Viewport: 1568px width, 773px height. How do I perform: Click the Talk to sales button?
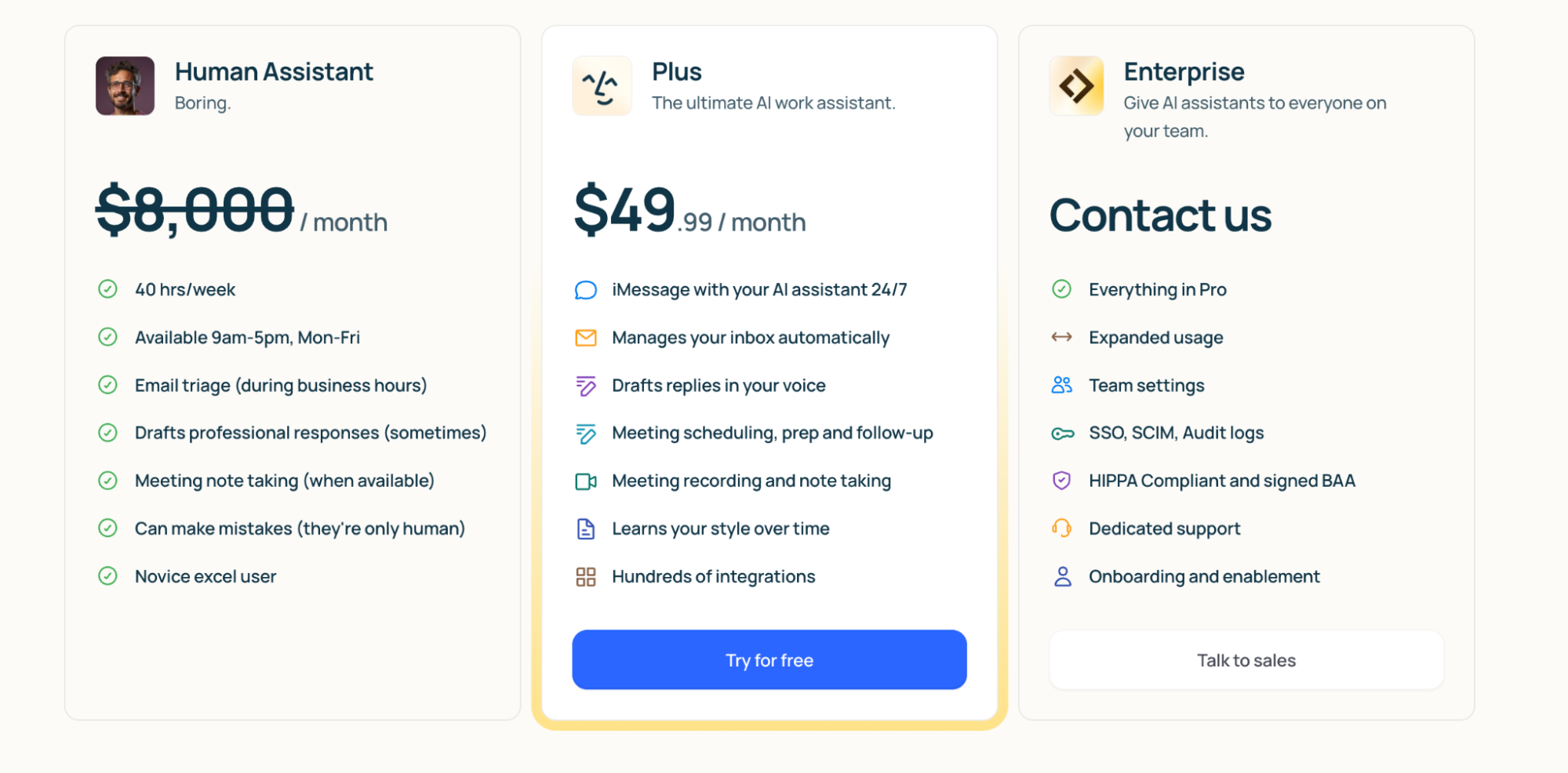point(1246,659)
